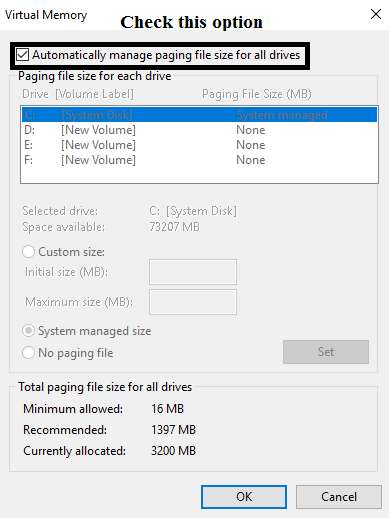Click the 'Total paging file size for all drives' label
Screen dimensions: 389x518
coord(105,387)
